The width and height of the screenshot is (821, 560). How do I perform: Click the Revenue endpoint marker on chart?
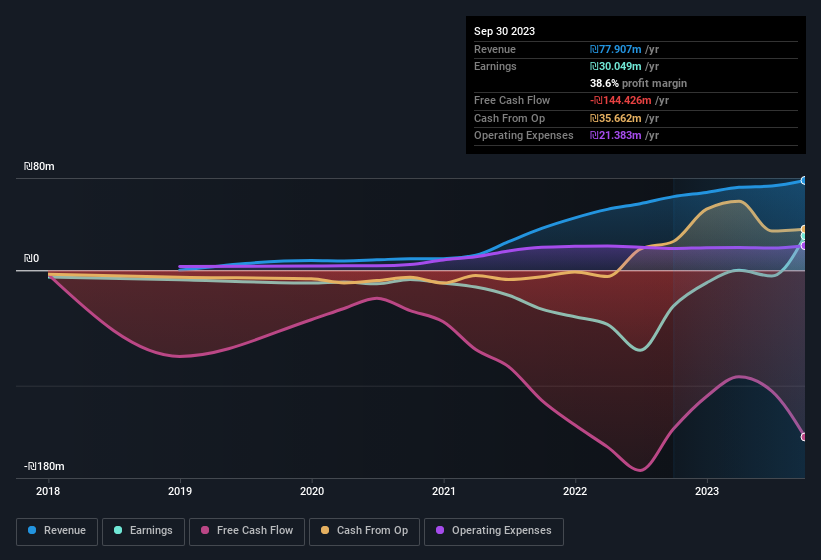pos(804,181)
